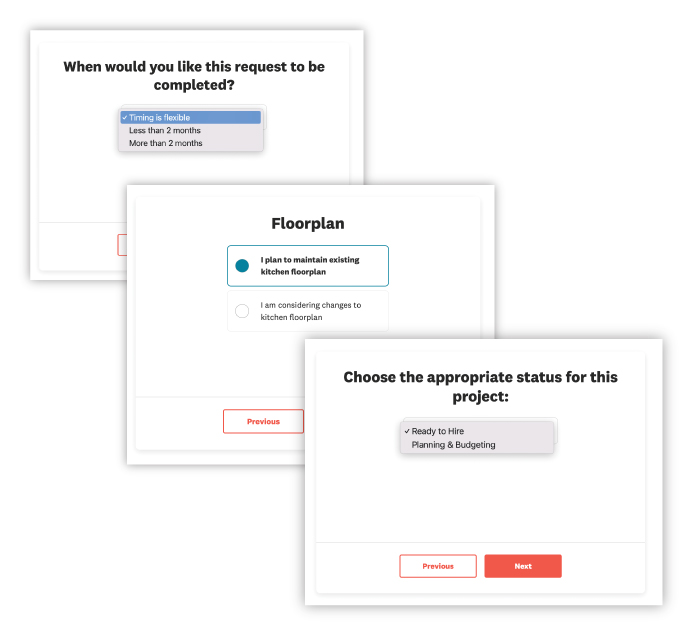This screenshot has width=680, height=625.
Task: Click the partially hidden button on timing card
Action: point(121,245)
